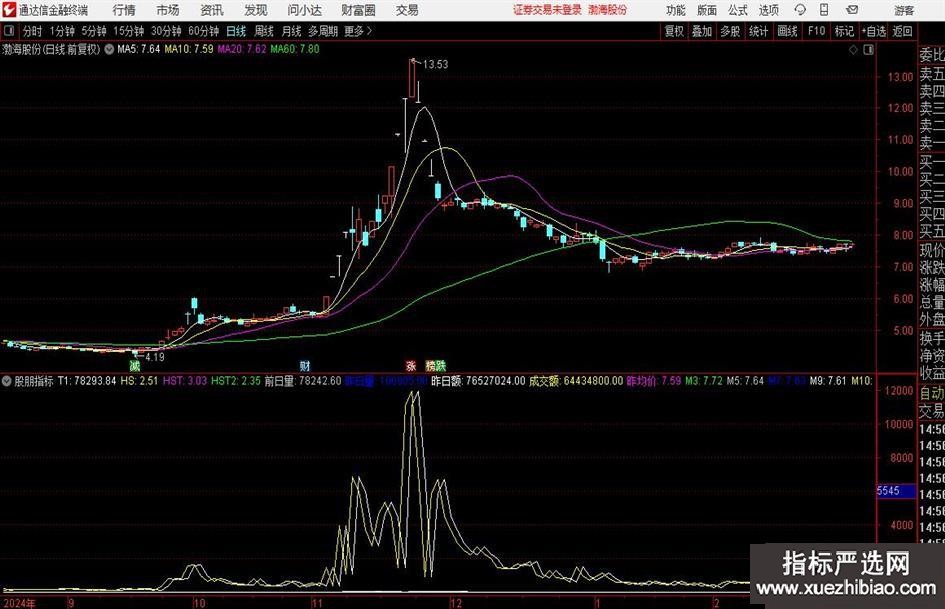This screenshot has width=945, height=609.
Task: Click the MA20: 7.62 indicator label
Action: pos(242,49)
